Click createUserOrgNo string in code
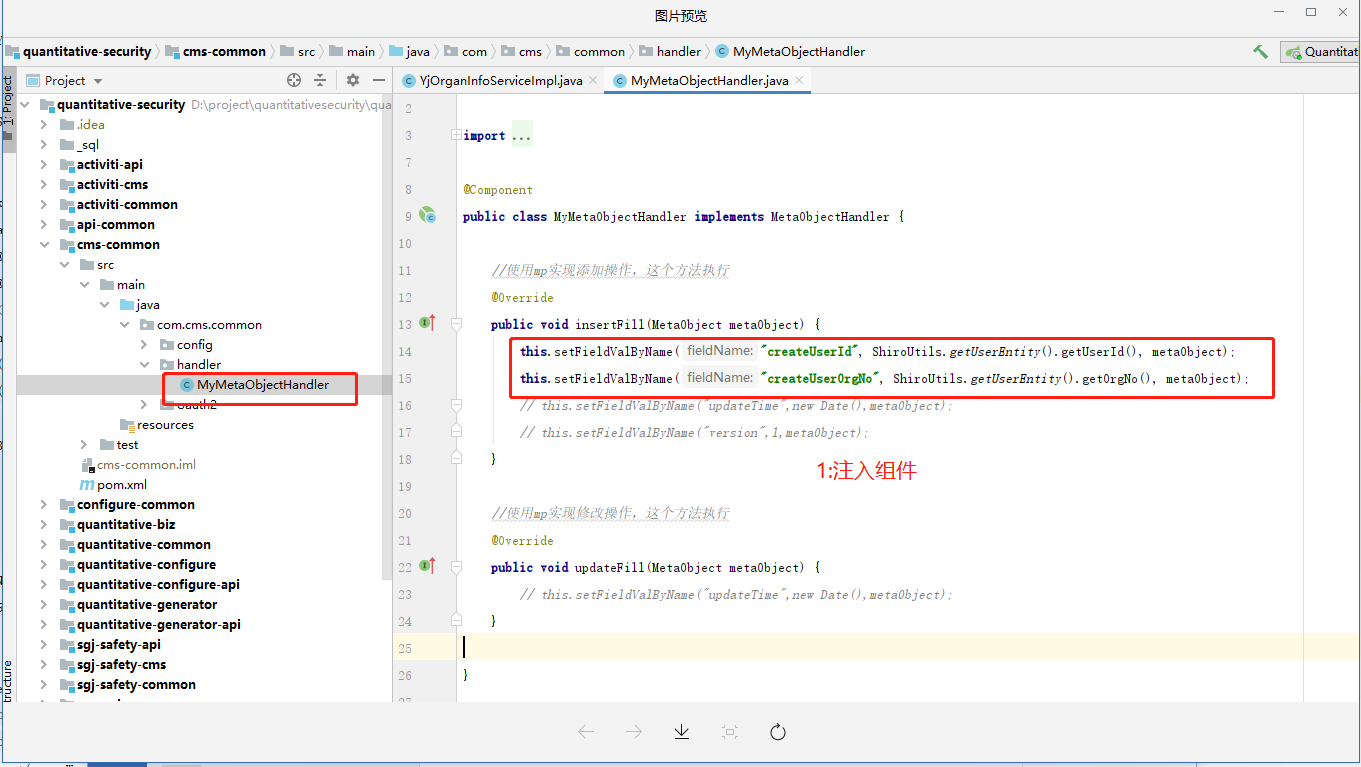Screen dimensions: 1361x767 pyautogui.click(x=821, y=379)
